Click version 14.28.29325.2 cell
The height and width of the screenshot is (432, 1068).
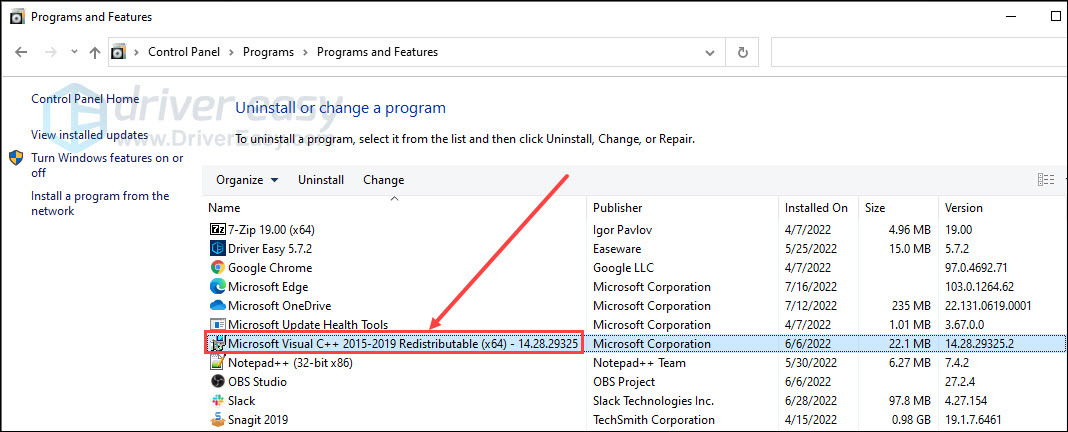pos(979,344)
